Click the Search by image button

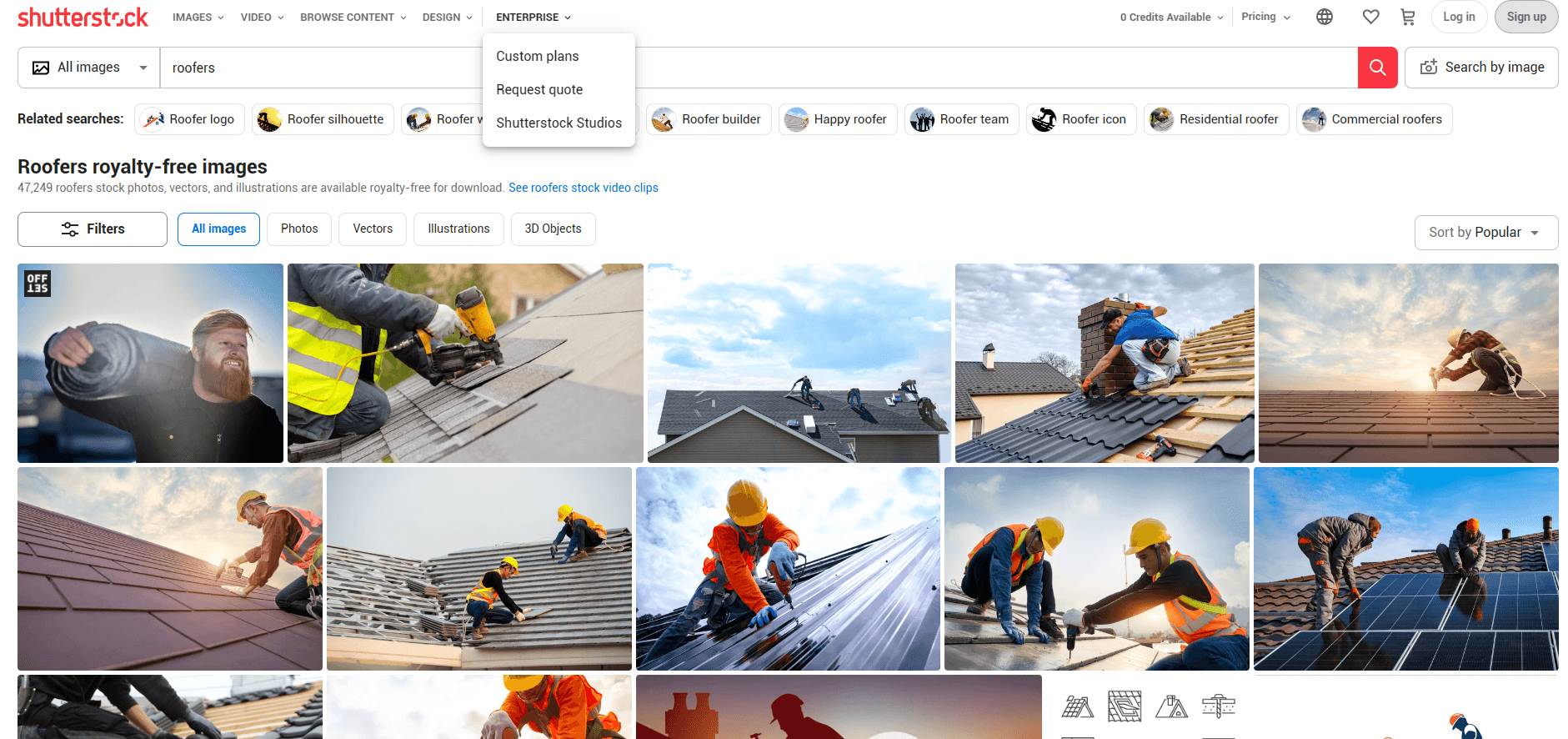[x=1481, y=68]
